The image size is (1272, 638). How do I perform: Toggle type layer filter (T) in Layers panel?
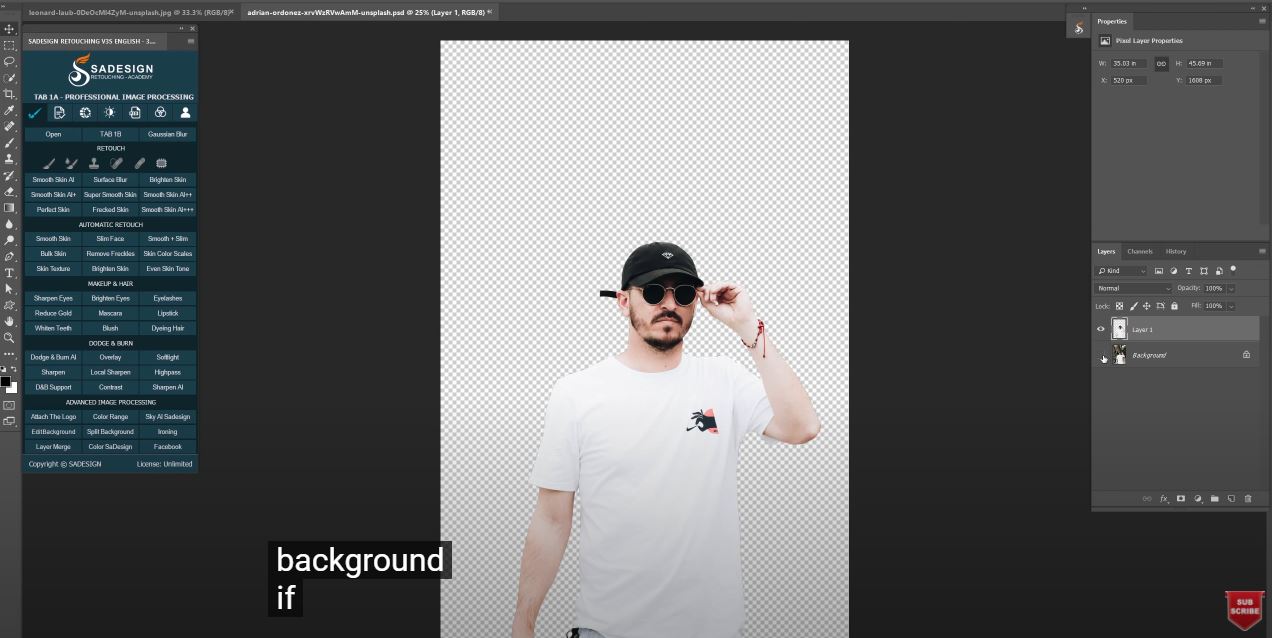pos(1189,271)
